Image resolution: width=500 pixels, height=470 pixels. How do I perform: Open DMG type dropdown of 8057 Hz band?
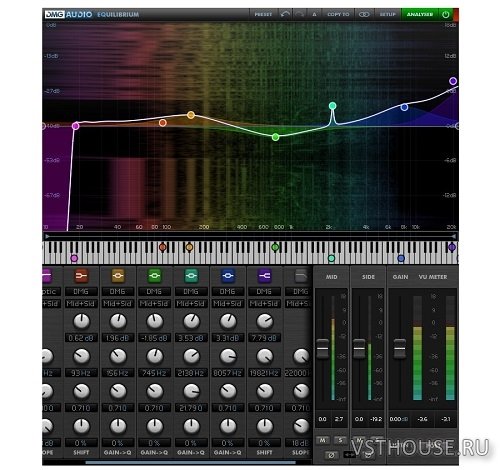coord(228,292)
